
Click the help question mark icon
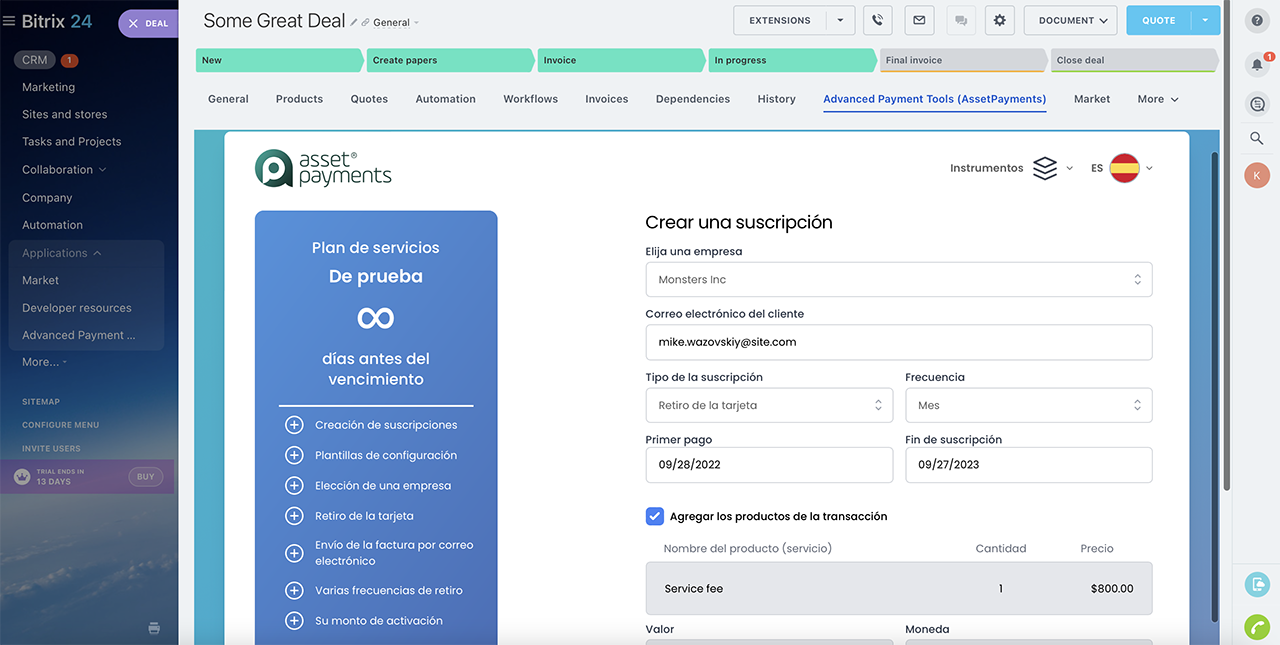(1257, 20)
